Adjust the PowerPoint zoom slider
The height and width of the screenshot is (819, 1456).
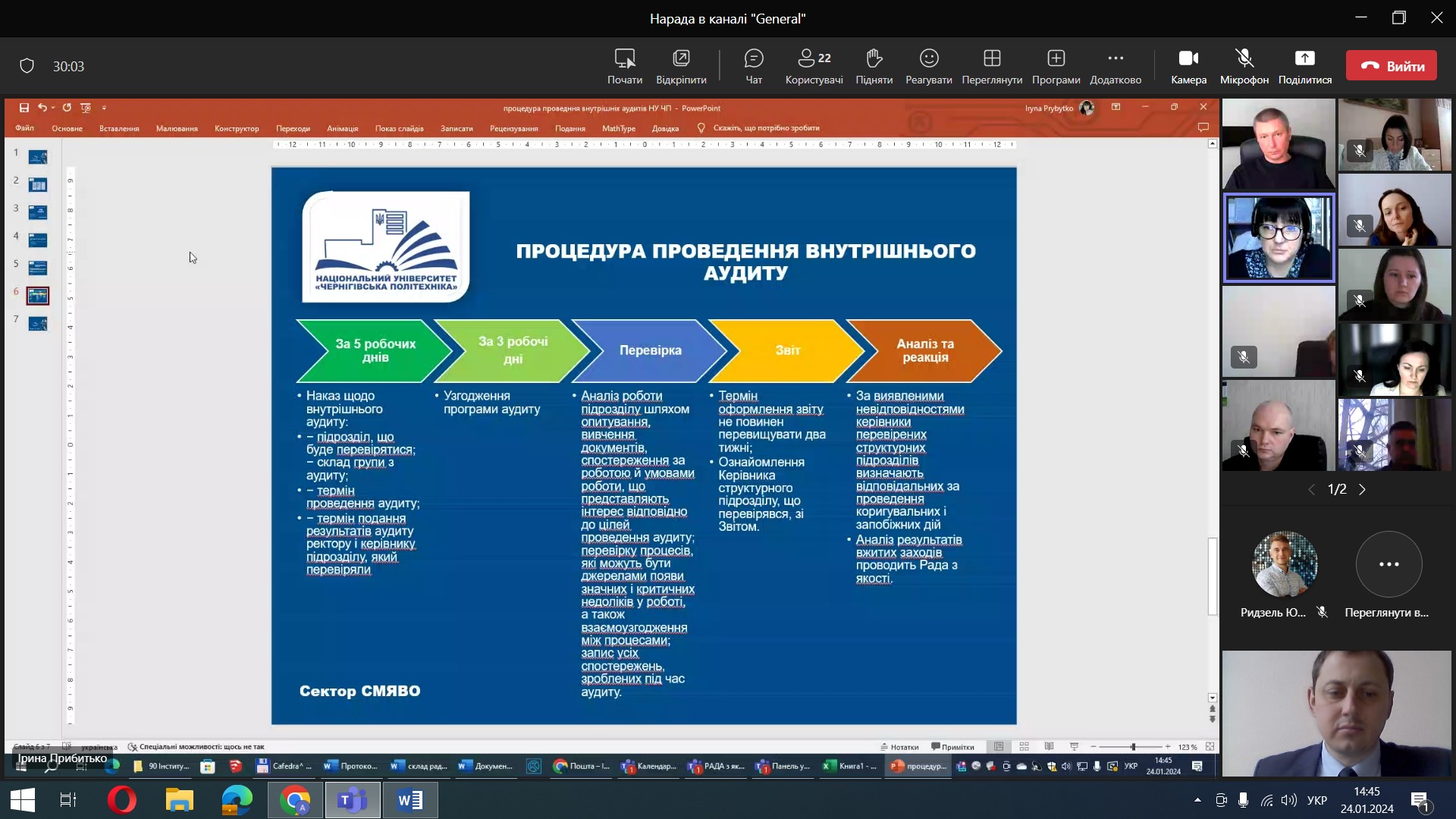coord(1132,747)
